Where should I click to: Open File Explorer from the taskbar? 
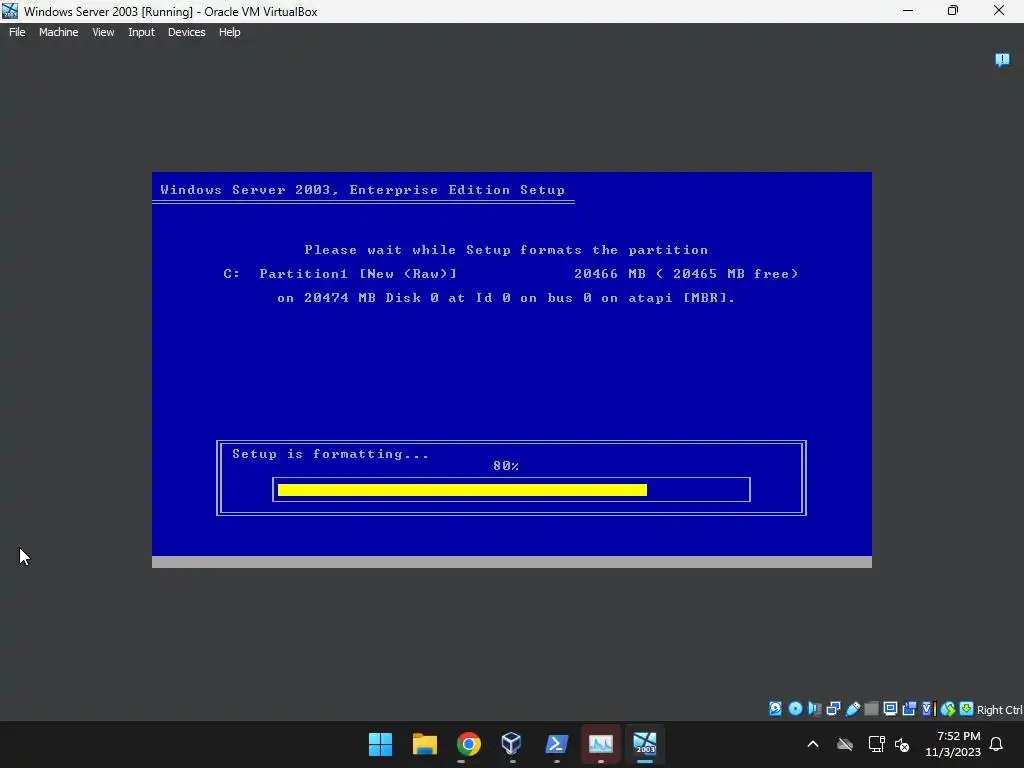coord(424,744)
